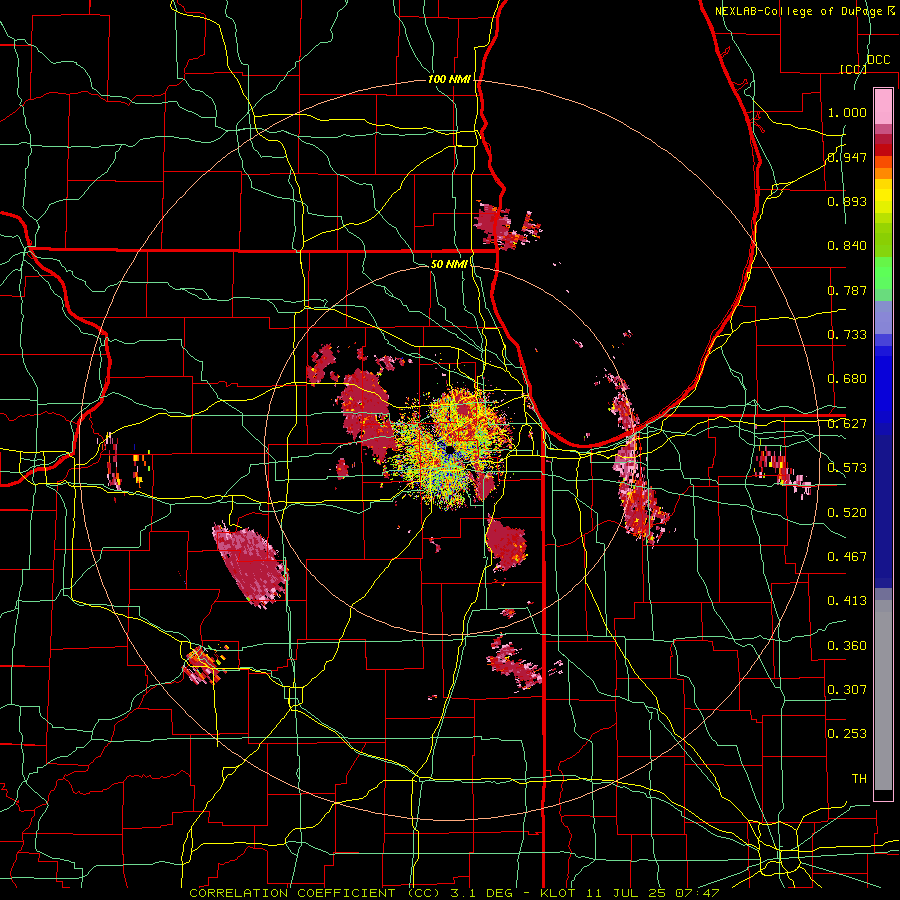
Task: Click the black radar site dot at center
Action: 450,449
